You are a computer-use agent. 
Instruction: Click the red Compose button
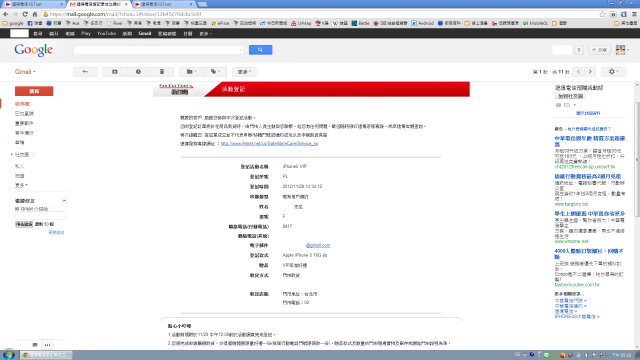[34, 91]
